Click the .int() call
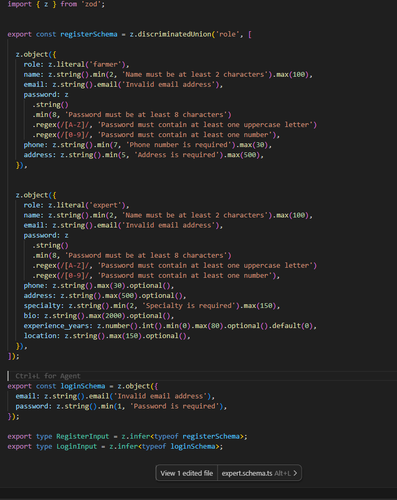The image size is (397, 500). coord(151,326)
